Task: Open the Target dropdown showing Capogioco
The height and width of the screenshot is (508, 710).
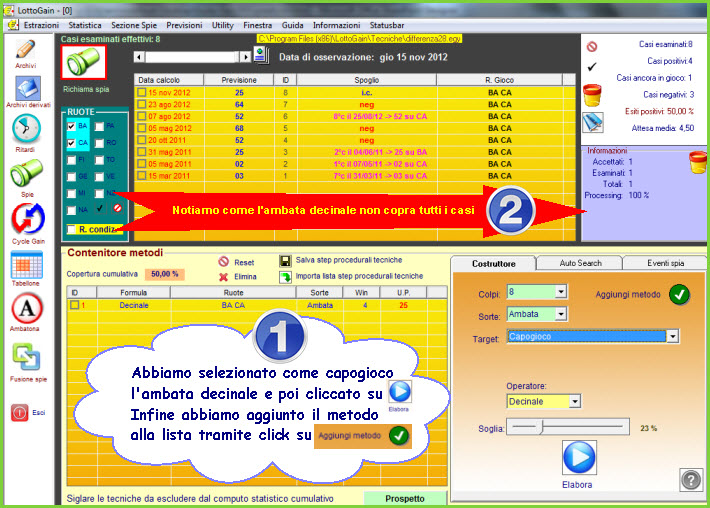Action: coord(673,336)
